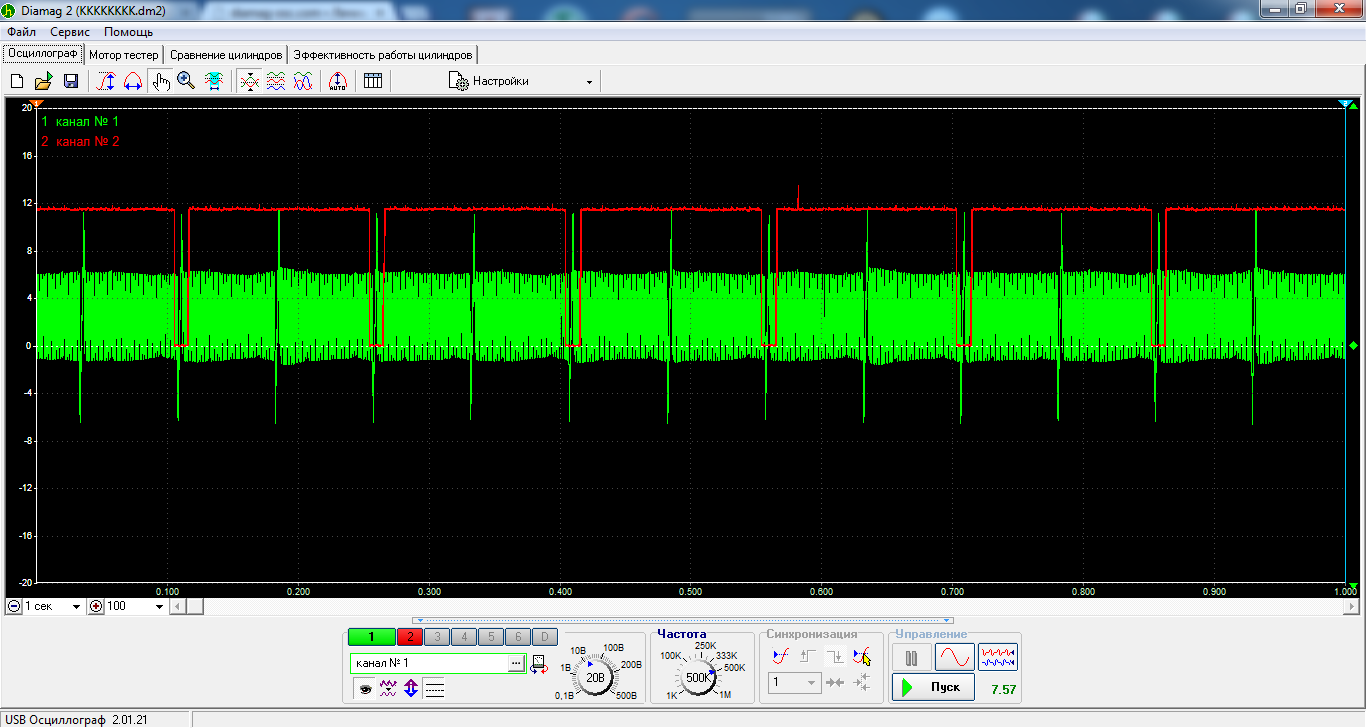1366x728 pixels.
Task: Switch to the Сравнение цилиндров tab
Action: pyautogui.click(x=226, y=55)
